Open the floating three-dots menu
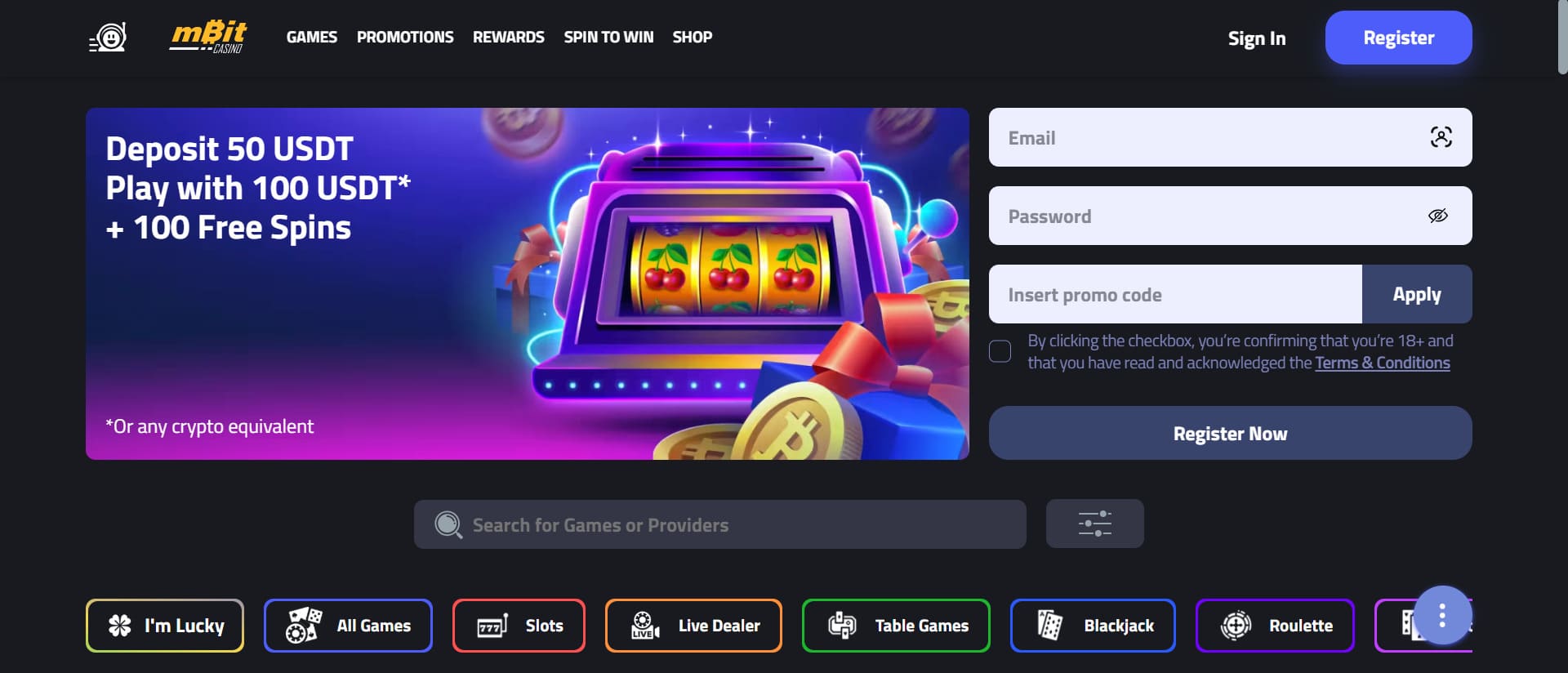1568x673 pixels. [x=1442, y=615]
